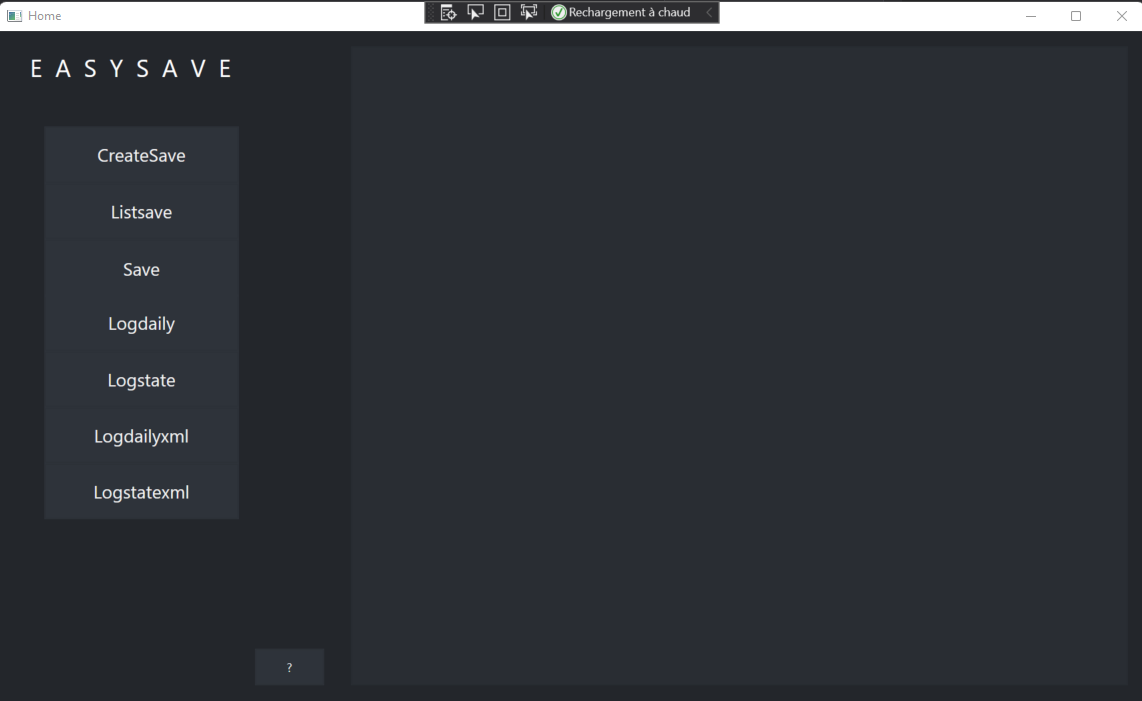Viewport: 1142px width, 701px height.
Task: Select Listsave in the sidebar
Action: [x=141, y=212]
